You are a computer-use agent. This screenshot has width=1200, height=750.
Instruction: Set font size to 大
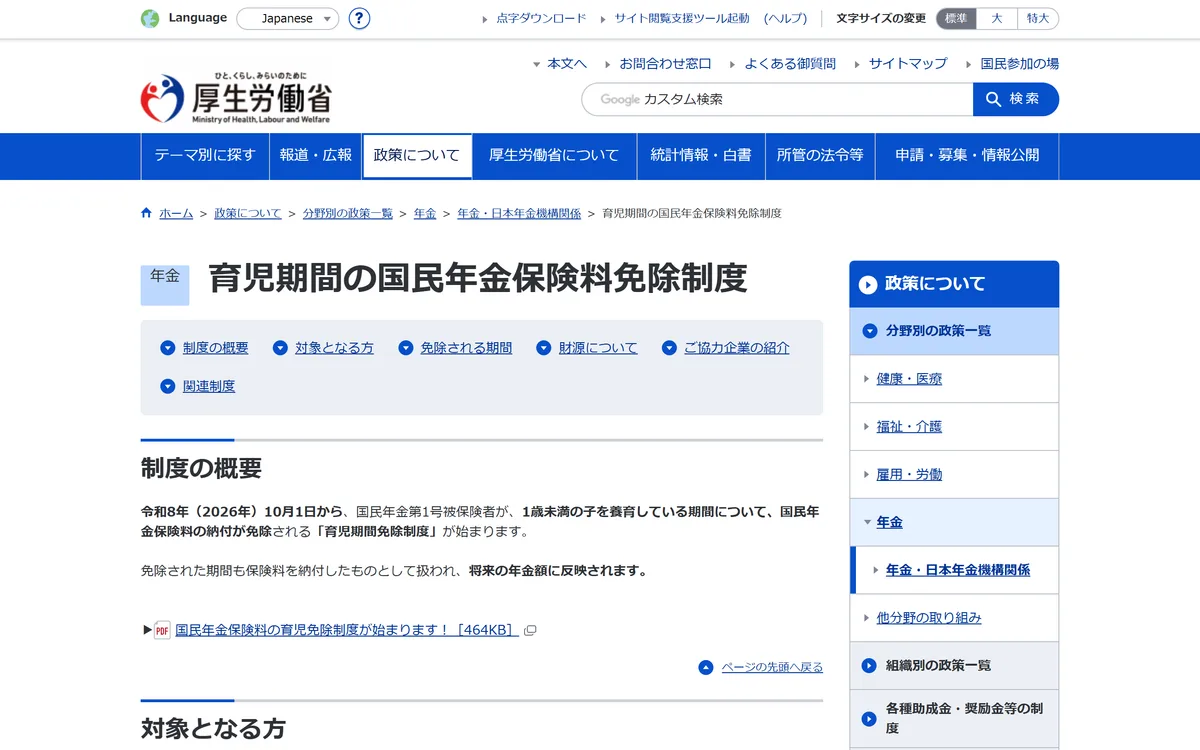pyautogui.click(x=997, y=18)
